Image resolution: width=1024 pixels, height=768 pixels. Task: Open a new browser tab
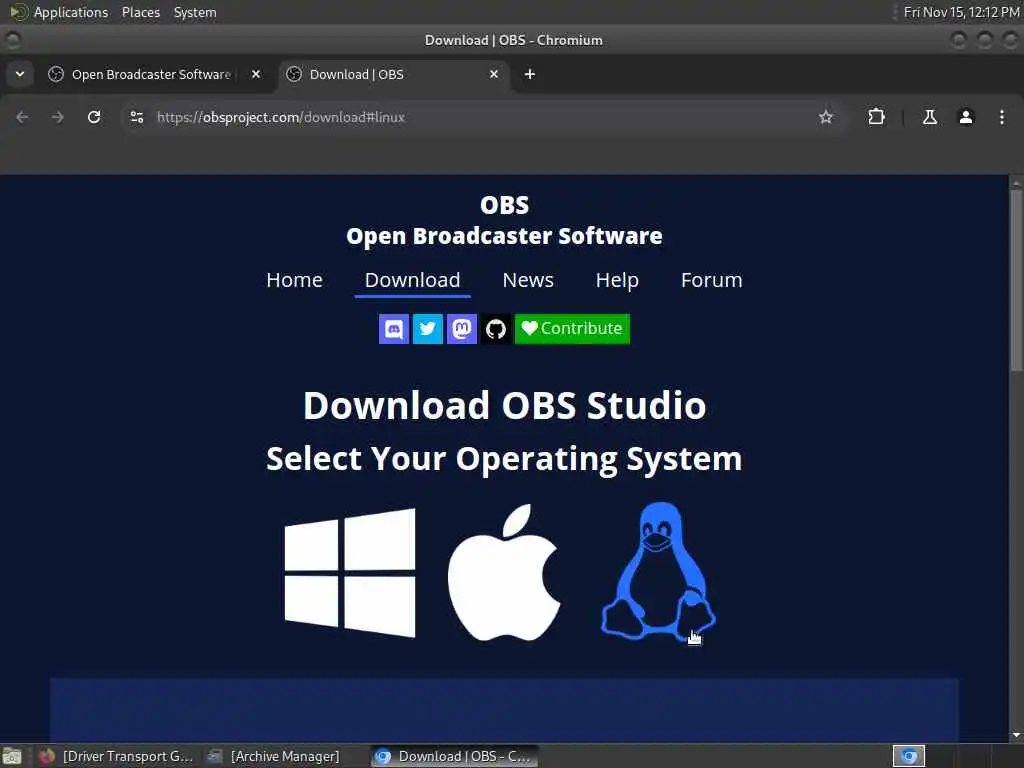tap(530, 74)
